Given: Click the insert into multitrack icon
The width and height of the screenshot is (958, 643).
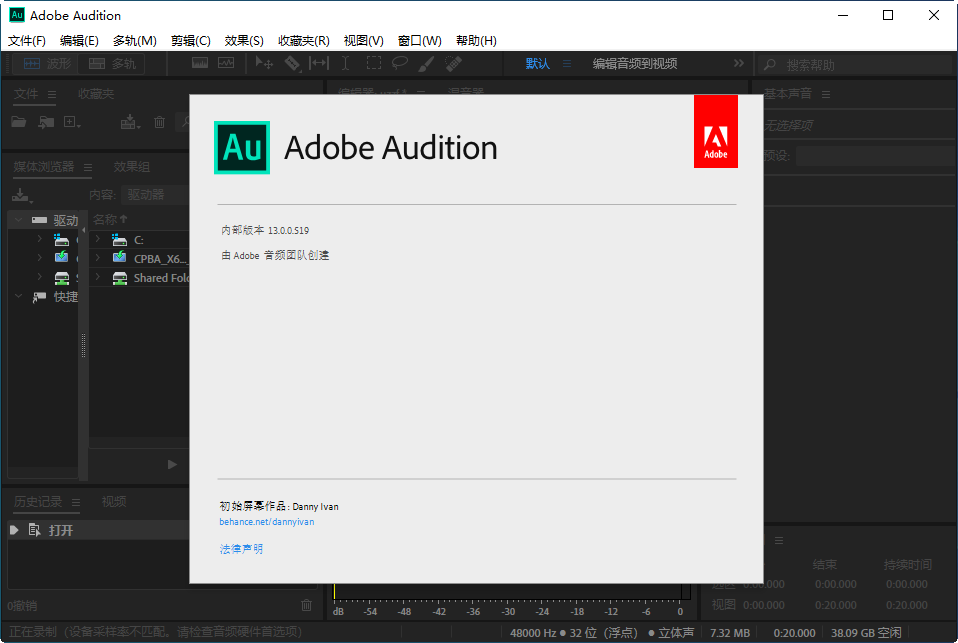Looking at the screenshot, I should (x=130, y=122).
